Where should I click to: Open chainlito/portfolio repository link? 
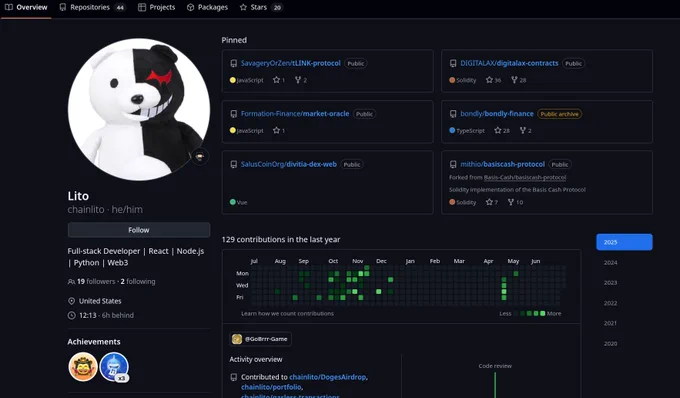pos(271,387)
